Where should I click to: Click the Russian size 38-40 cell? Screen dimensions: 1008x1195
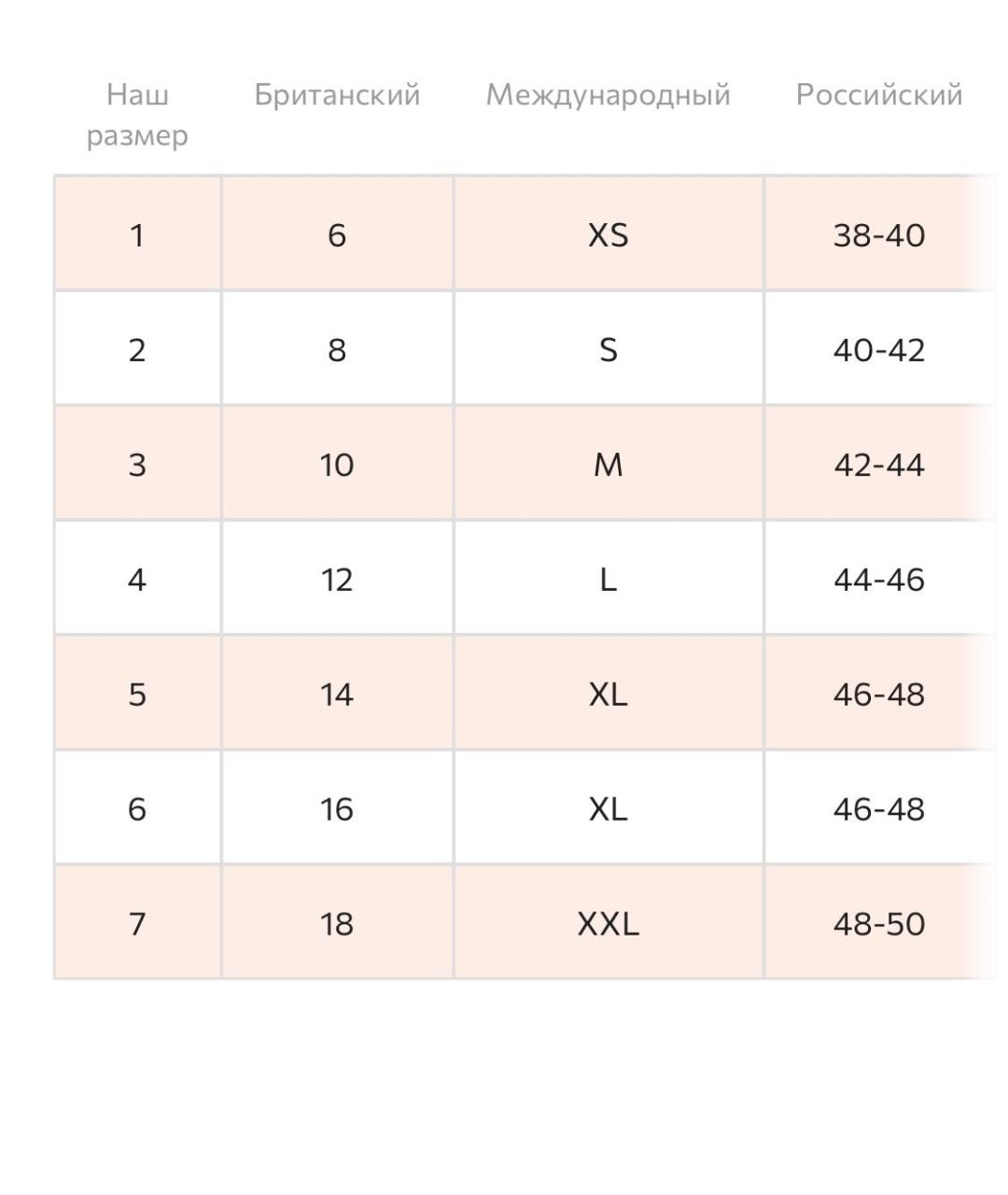[878, 234]
